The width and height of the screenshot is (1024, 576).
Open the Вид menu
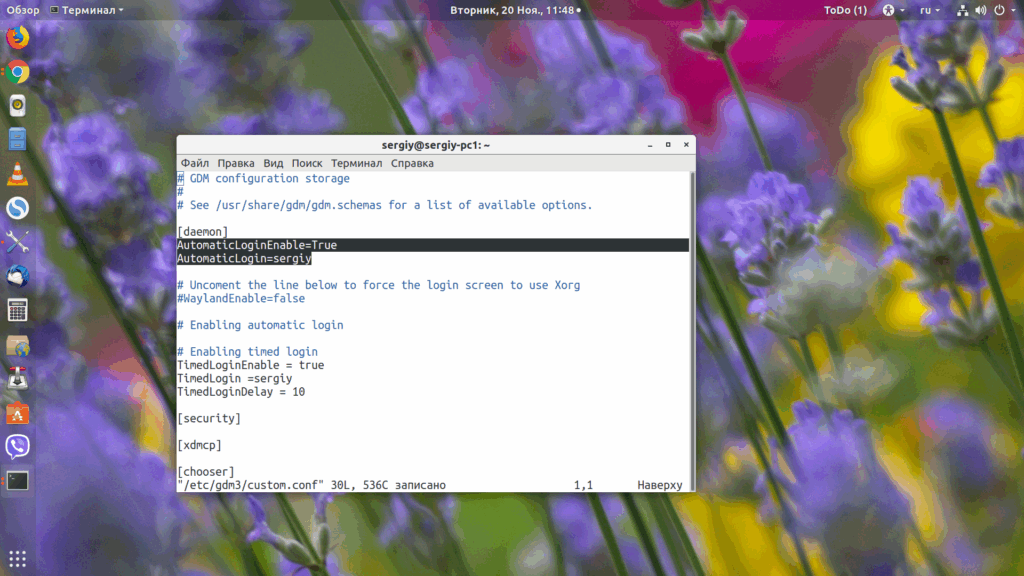click(x=273, y=163)
